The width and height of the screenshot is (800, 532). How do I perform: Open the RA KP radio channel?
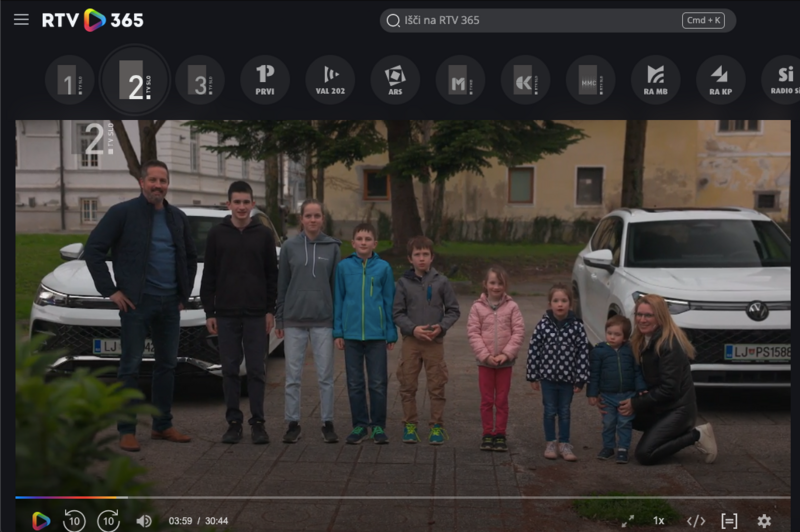720,80
